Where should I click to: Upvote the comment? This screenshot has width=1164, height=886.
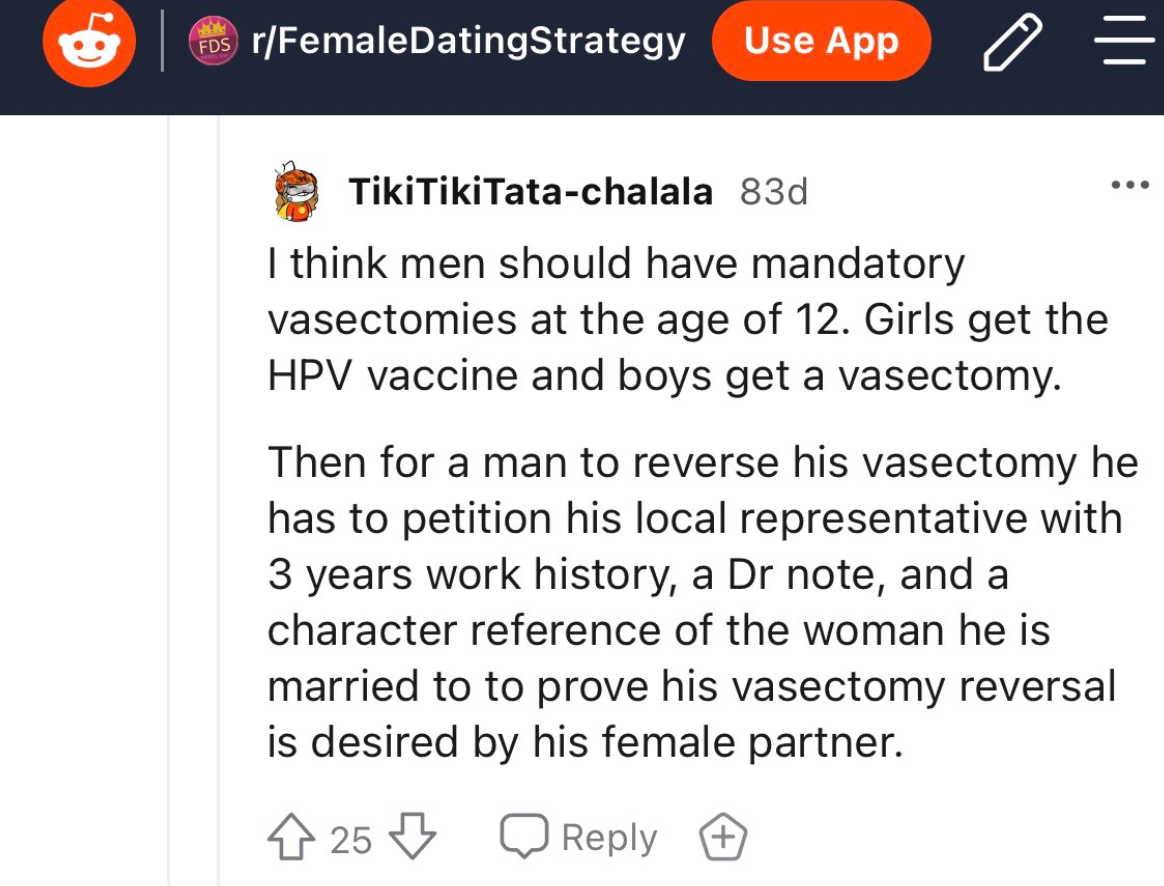point(290,836)
